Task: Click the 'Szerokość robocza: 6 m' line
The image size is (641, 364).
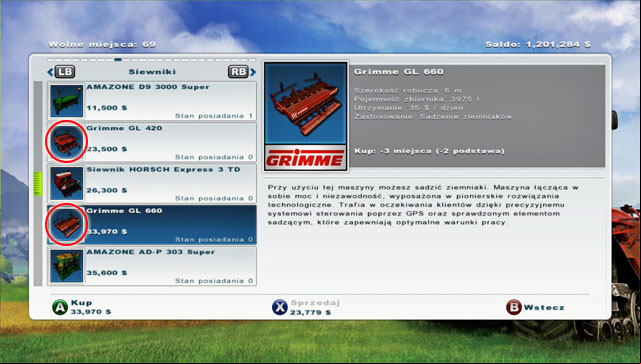Action: pos(408,90)
